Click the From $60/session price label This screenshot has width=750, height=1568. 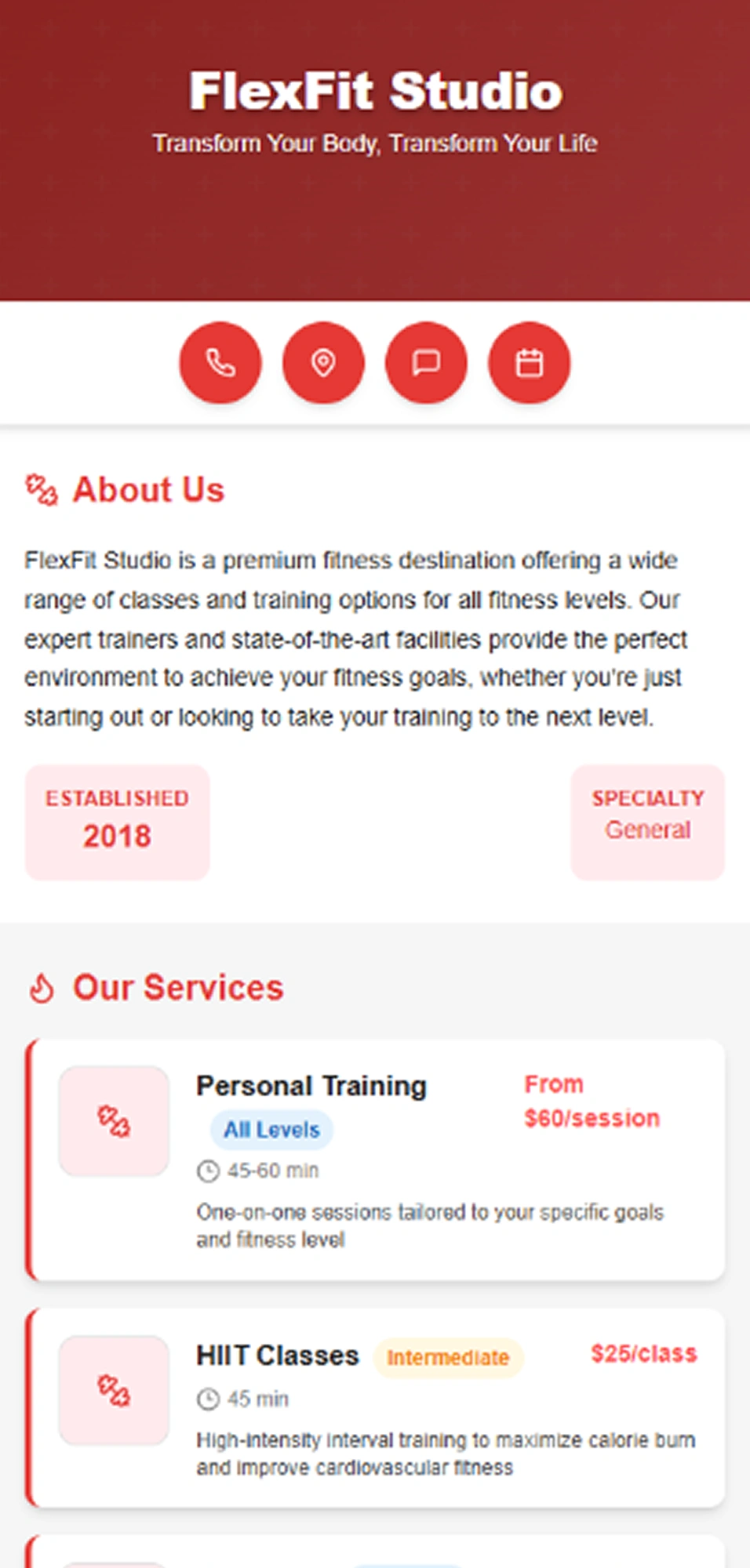pos(592,1102)
